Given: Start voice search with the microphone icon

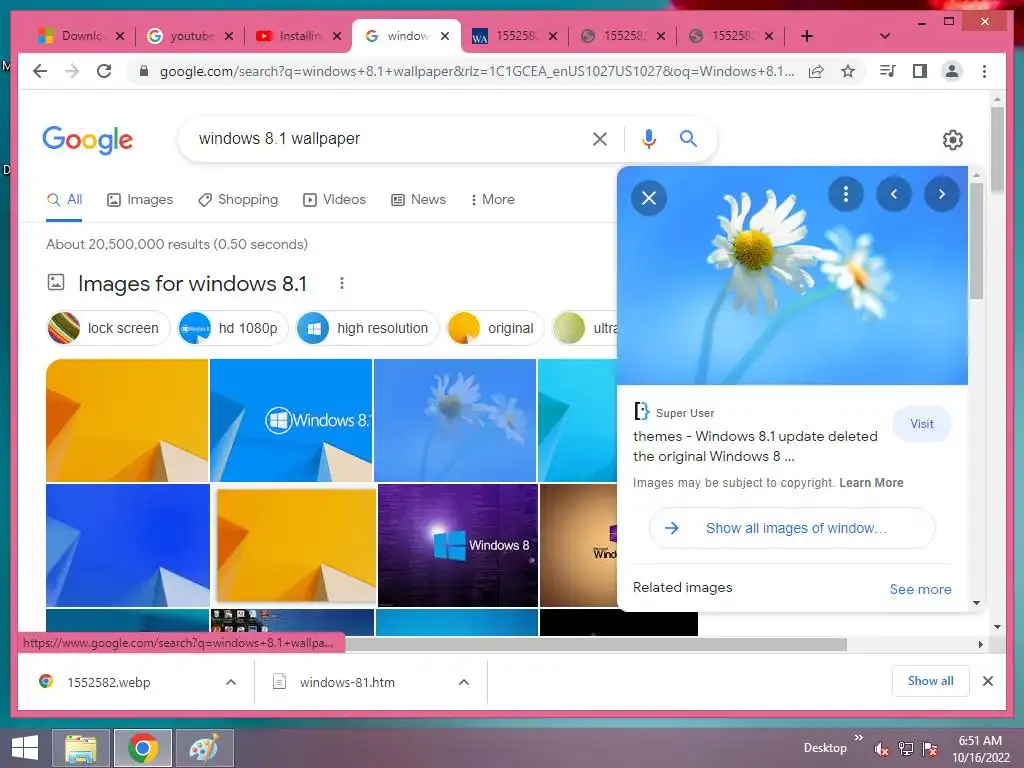Looking at the screenshot, I should point(648,138).
